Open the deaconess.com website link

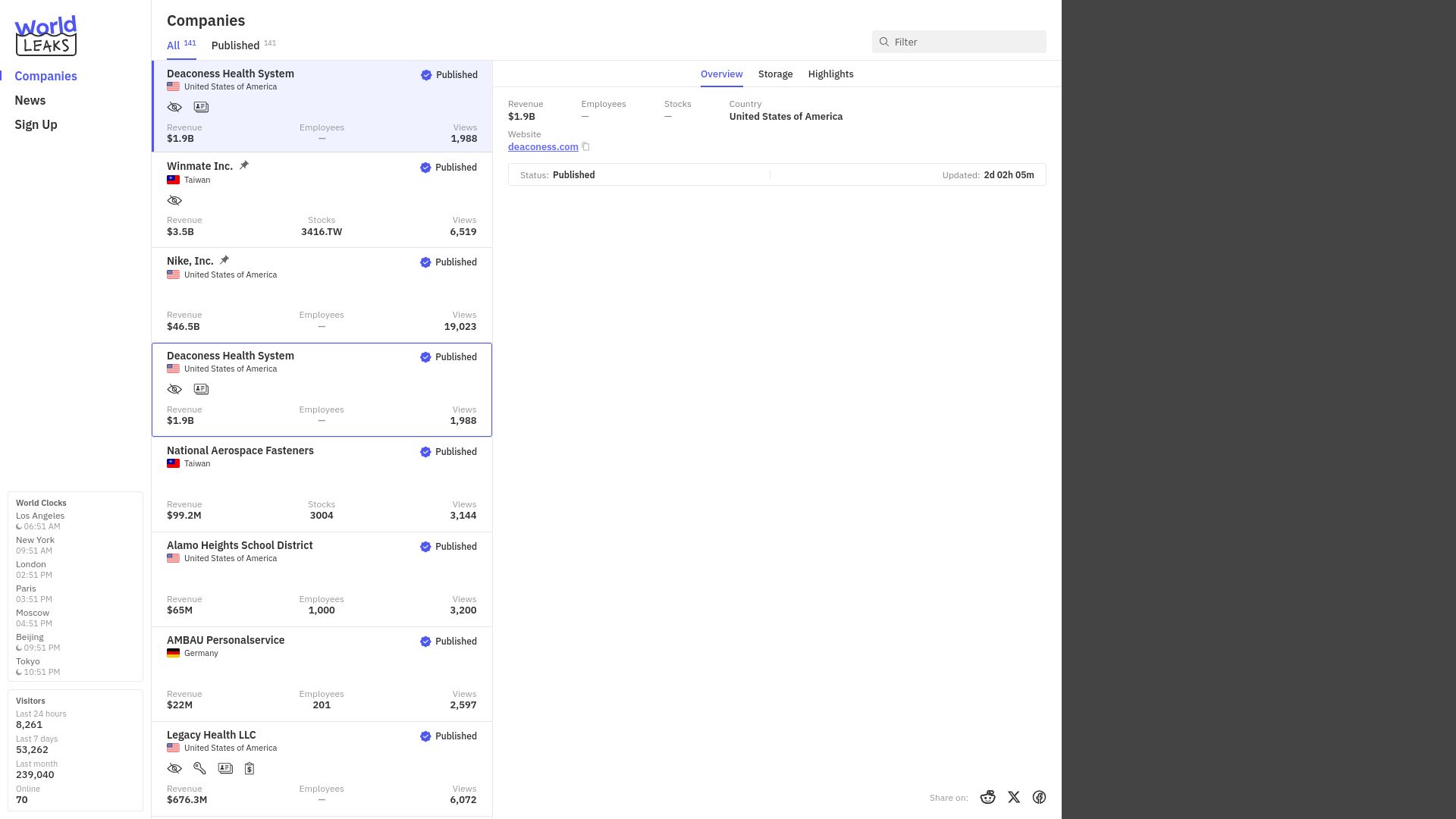point(543,146)
